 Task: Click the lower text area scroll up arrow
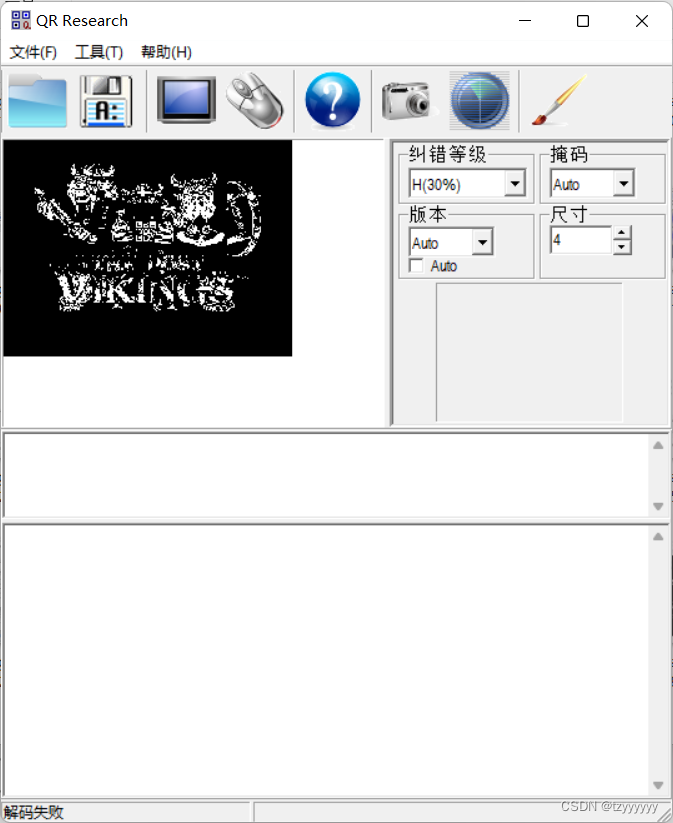point(658,536)
